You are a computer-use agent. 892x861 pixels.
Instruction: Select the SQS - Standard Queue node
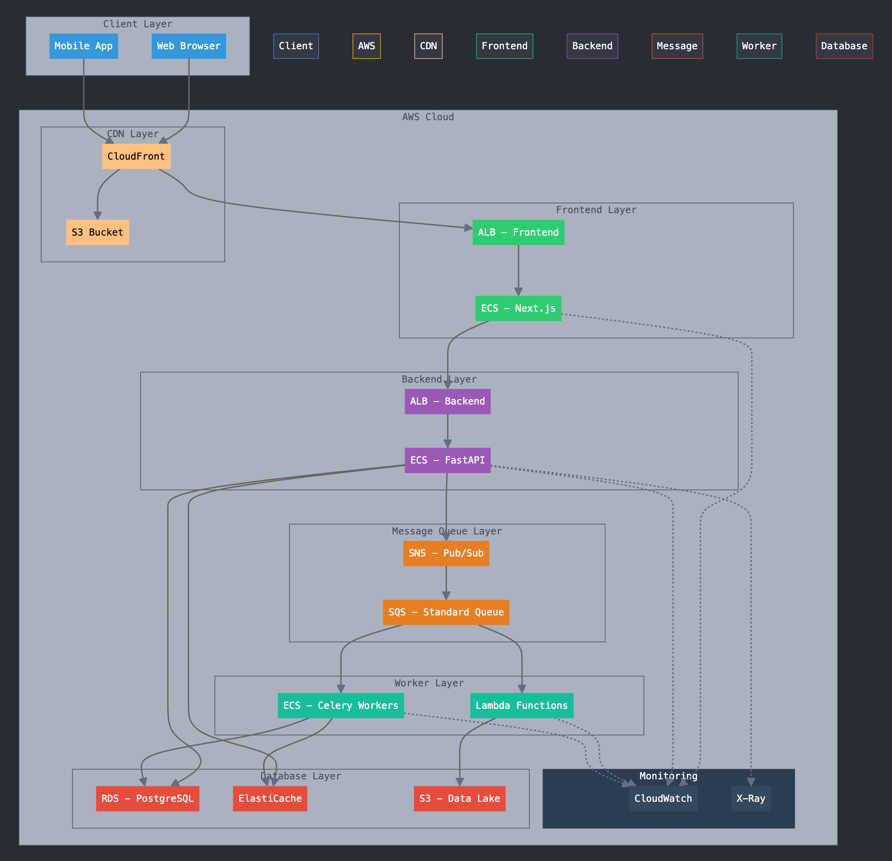coord(446,612)
